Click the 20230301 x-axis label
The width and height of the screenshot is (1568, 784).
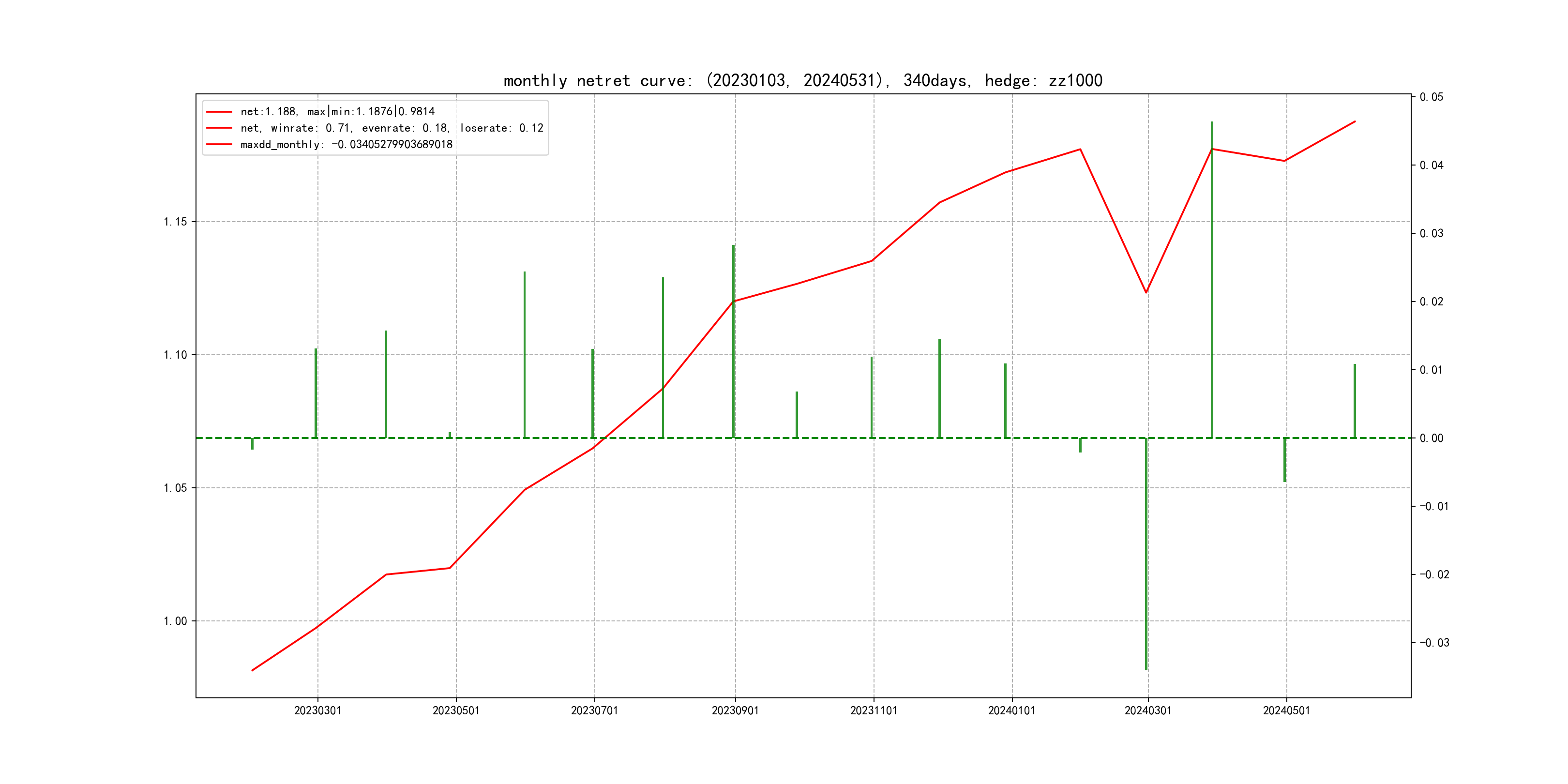tap(317, 710)
